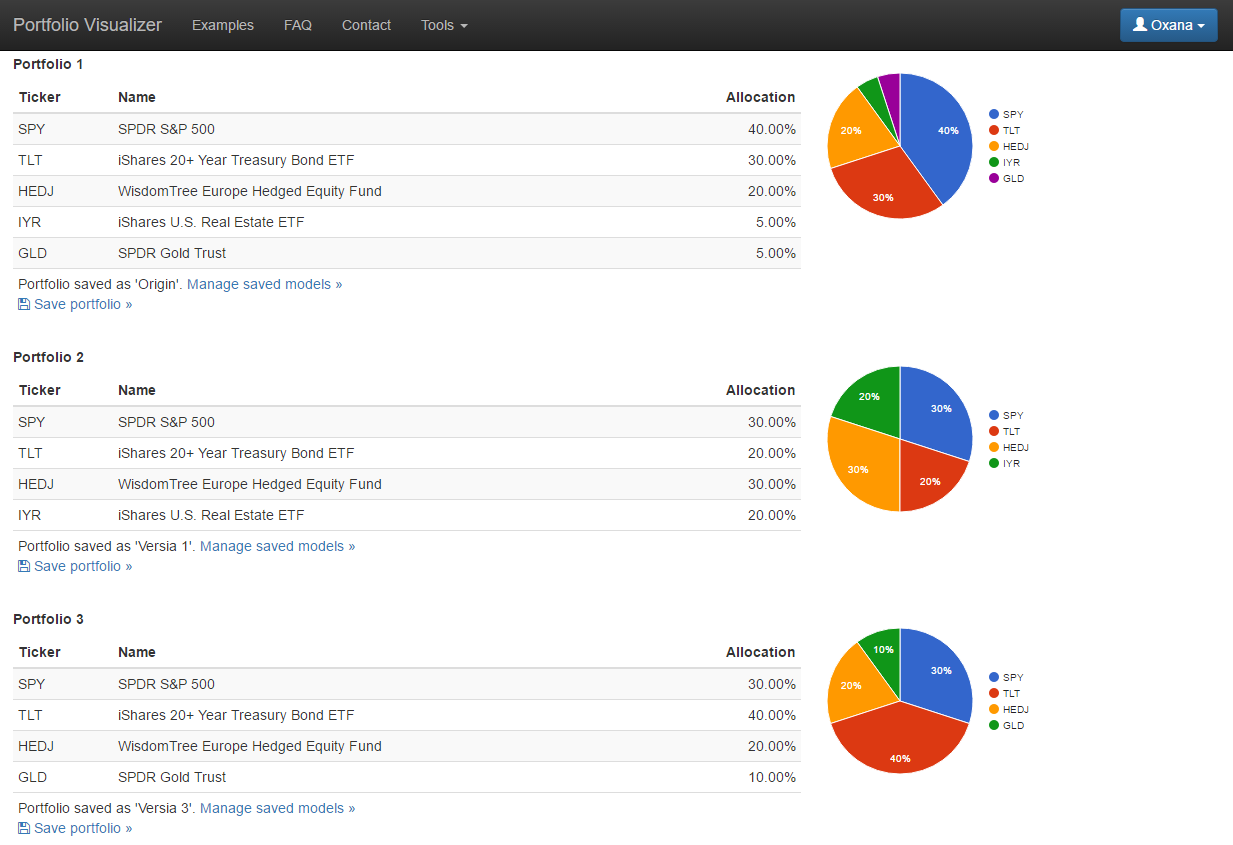
Task: Click the 40.00% allocation for TLT in Portfolio 3
Action: coord(772,715)
